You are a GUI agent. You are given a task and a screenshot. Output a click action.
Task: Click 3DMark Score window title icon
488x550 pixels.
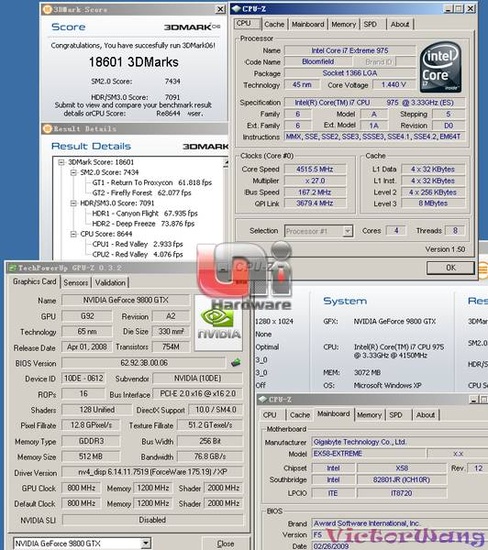click(x=47, y=9)
